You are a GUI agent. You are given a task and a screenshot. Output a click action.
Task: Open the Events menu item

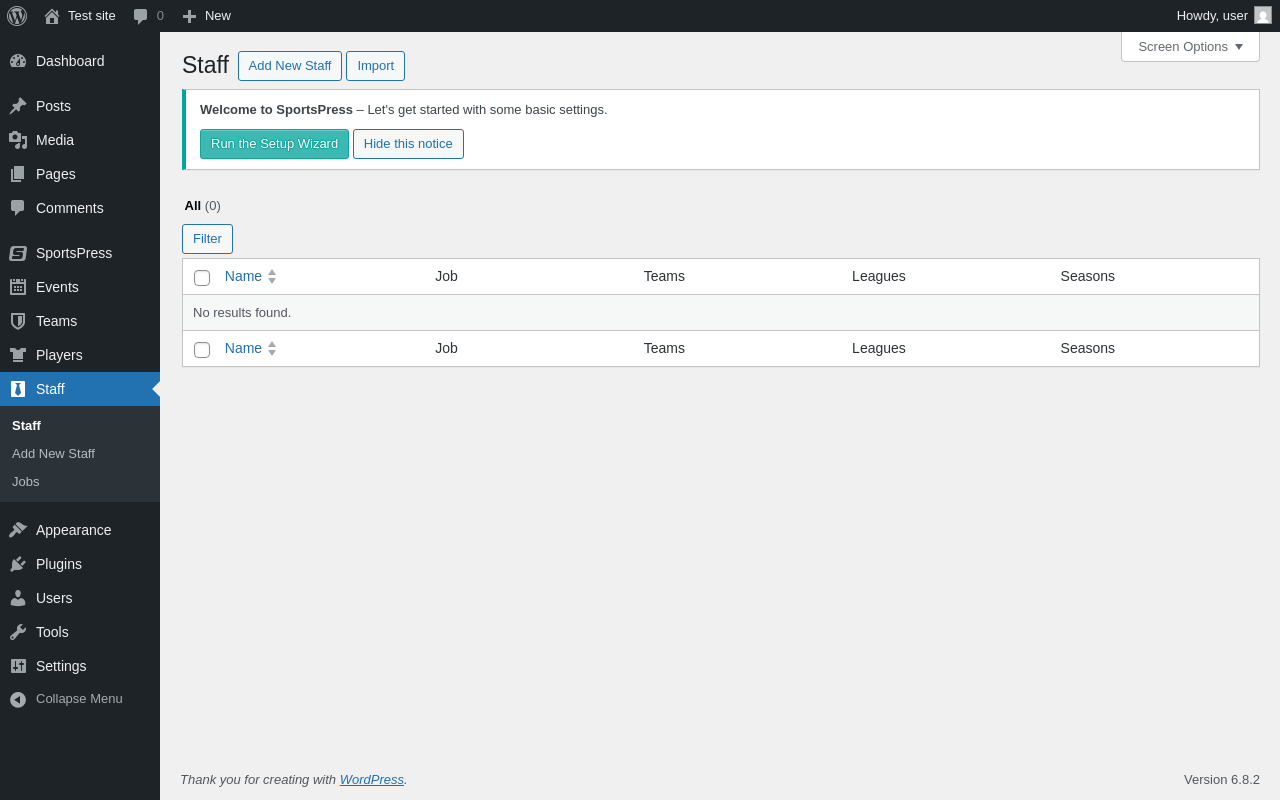(x=80, y=287)
